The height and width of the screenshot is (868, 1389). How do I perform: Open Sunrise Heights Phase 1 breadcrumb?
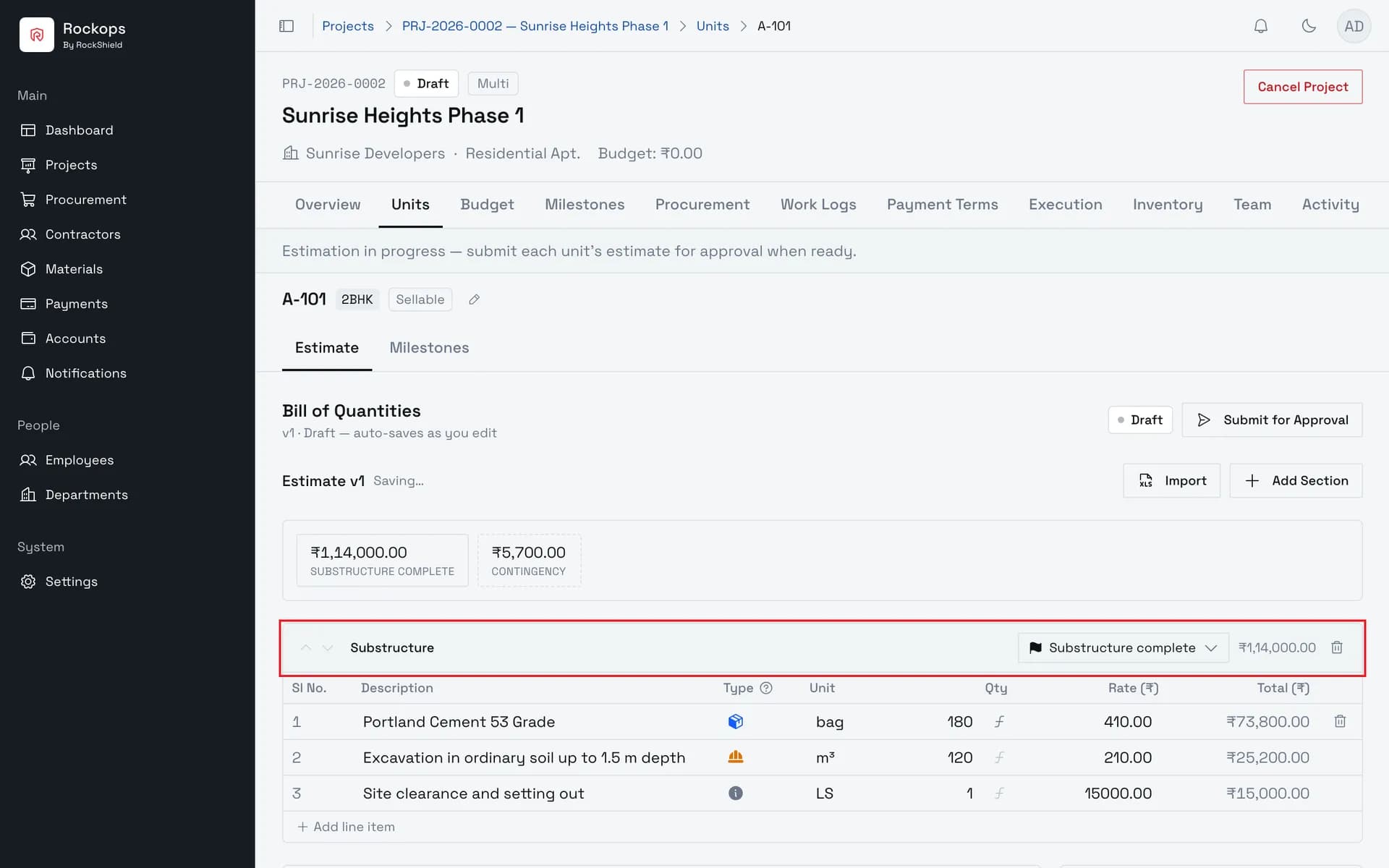coord(535,26)
